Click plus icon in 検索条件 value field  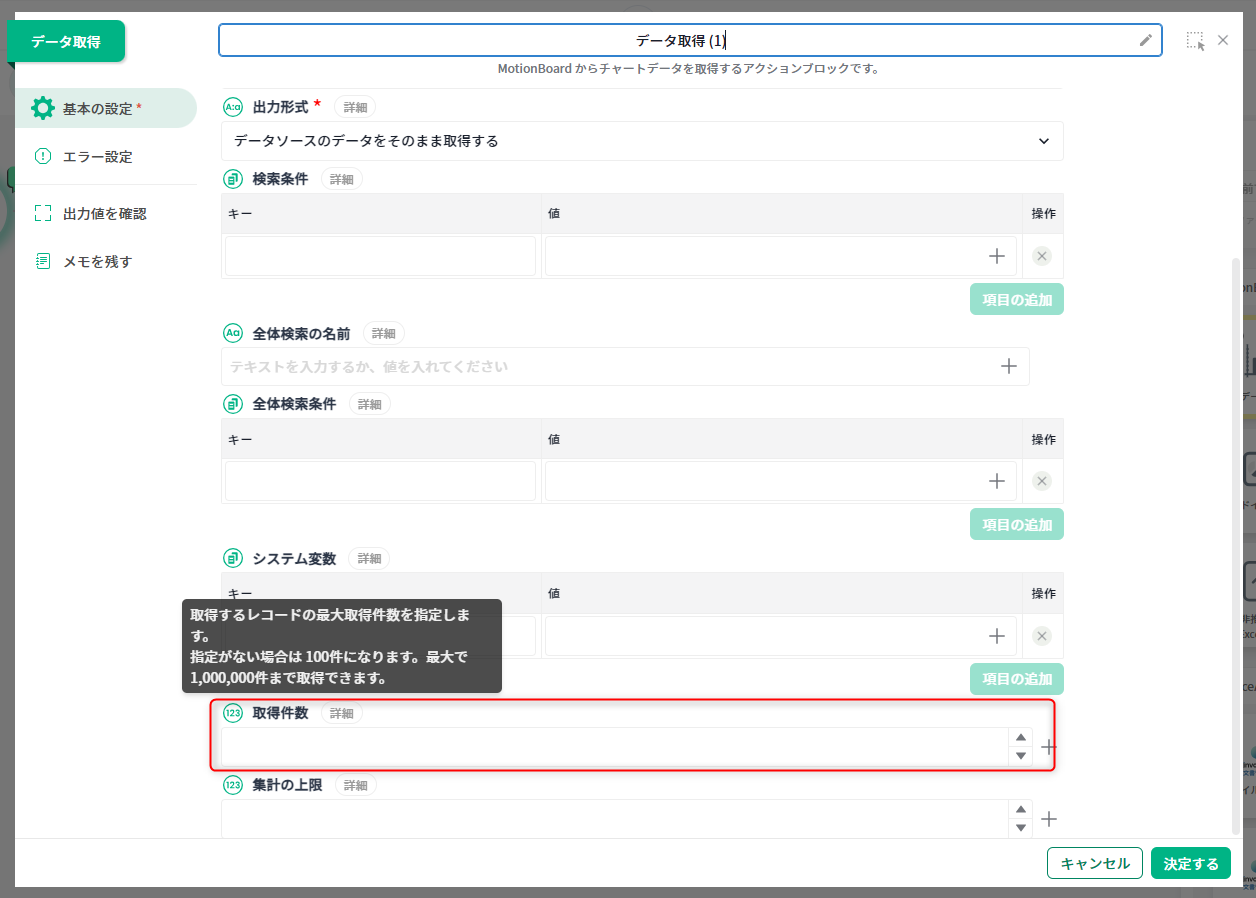point(997,256)
